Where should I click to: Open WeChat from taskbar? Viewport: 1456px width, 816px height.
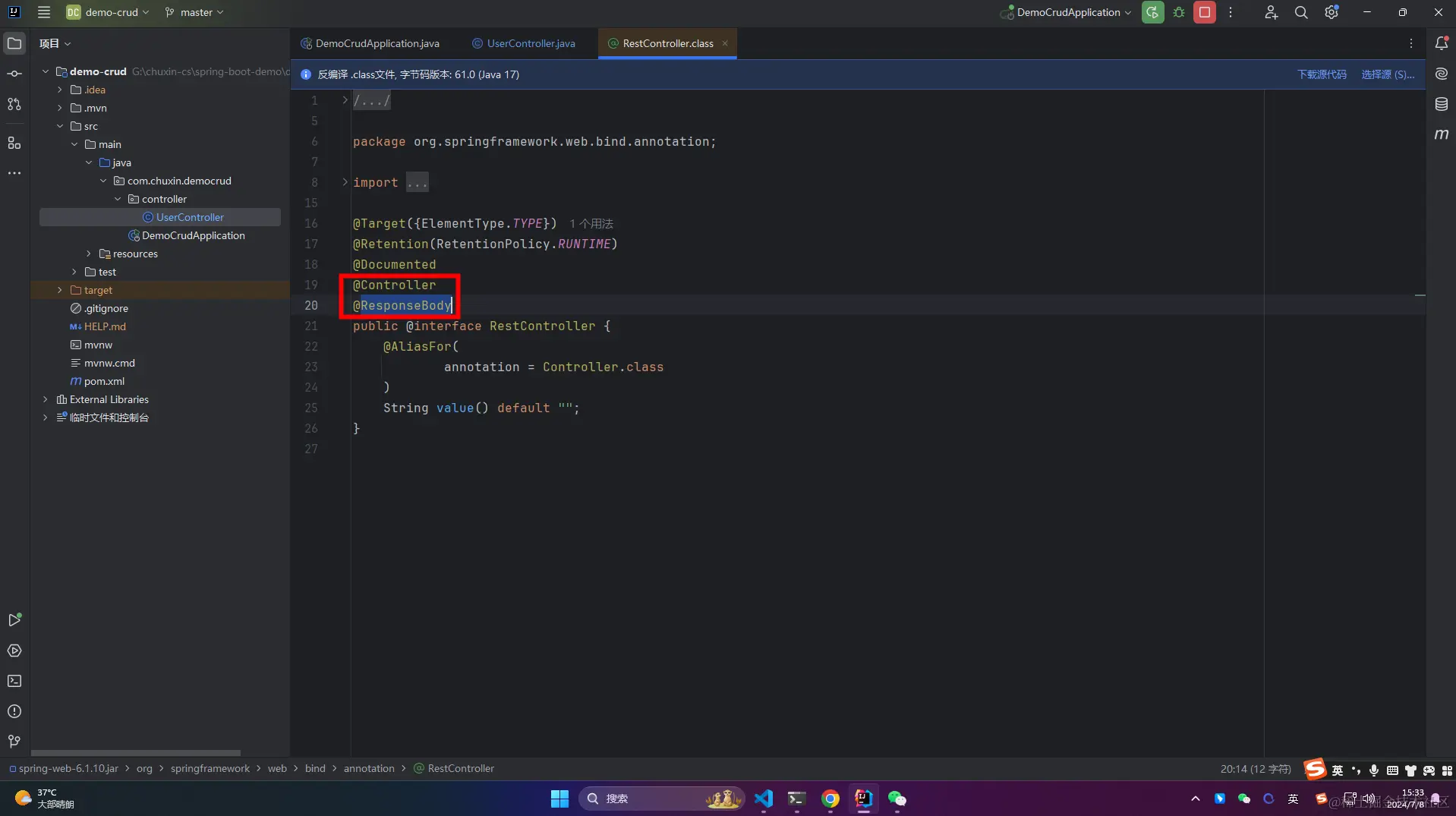click(897, 799)
